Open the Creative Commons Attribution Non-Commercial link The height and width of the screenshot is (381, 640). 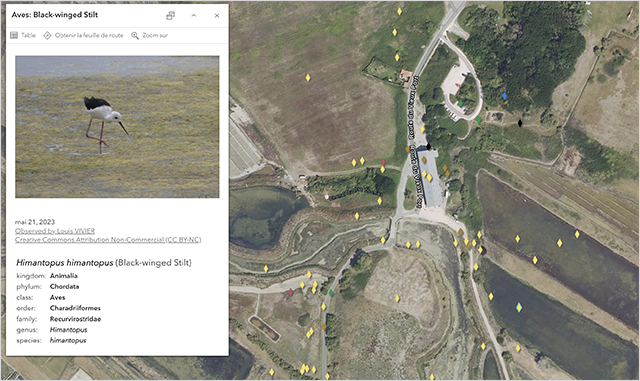click(x=108, y=240)
